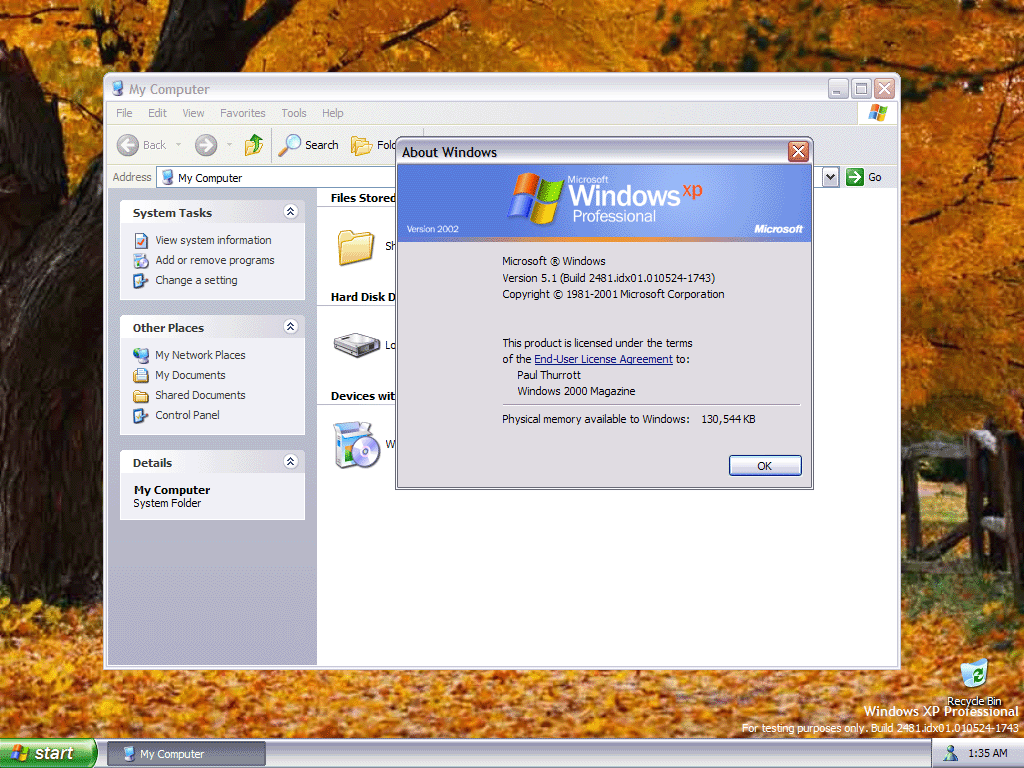1024x768 pixels.
Task: Close the About Windows dialog
Action: (x=798, y=152)
